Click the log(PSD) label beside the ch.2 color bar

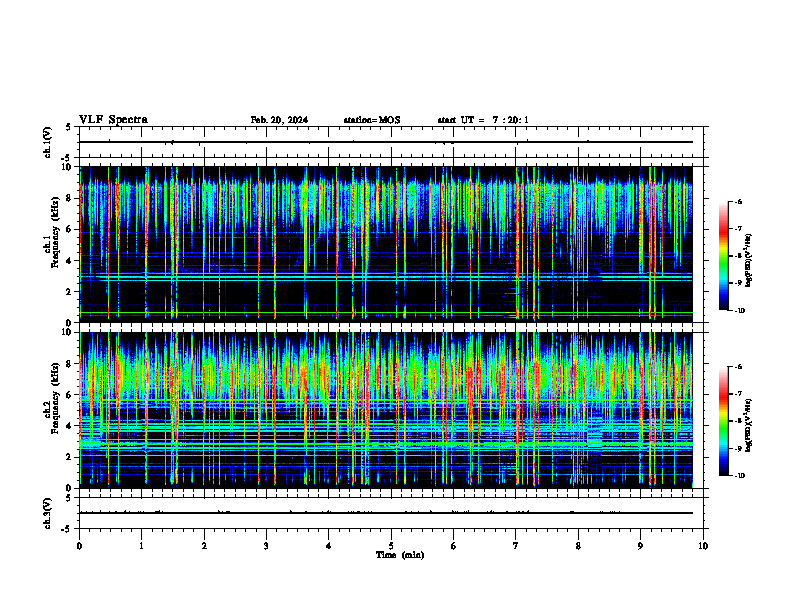749,425
